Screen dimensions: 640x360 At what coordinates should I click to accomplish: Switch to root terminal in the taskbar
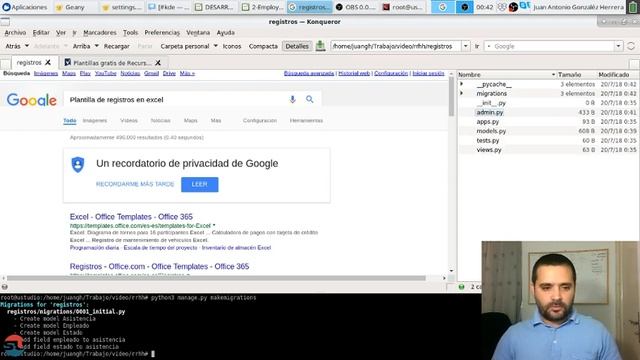point(403,7)
